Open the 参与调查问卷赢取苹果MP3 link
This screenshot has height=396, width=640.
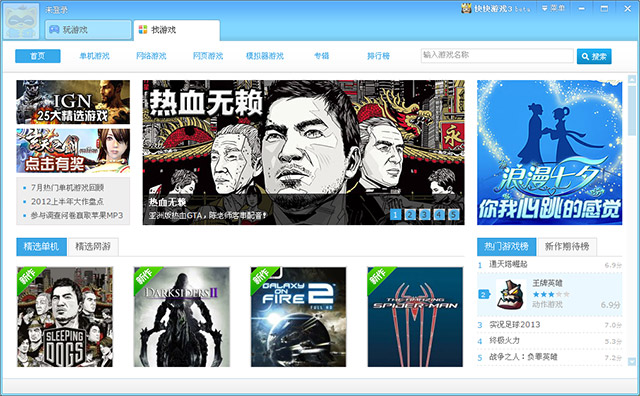77,215
